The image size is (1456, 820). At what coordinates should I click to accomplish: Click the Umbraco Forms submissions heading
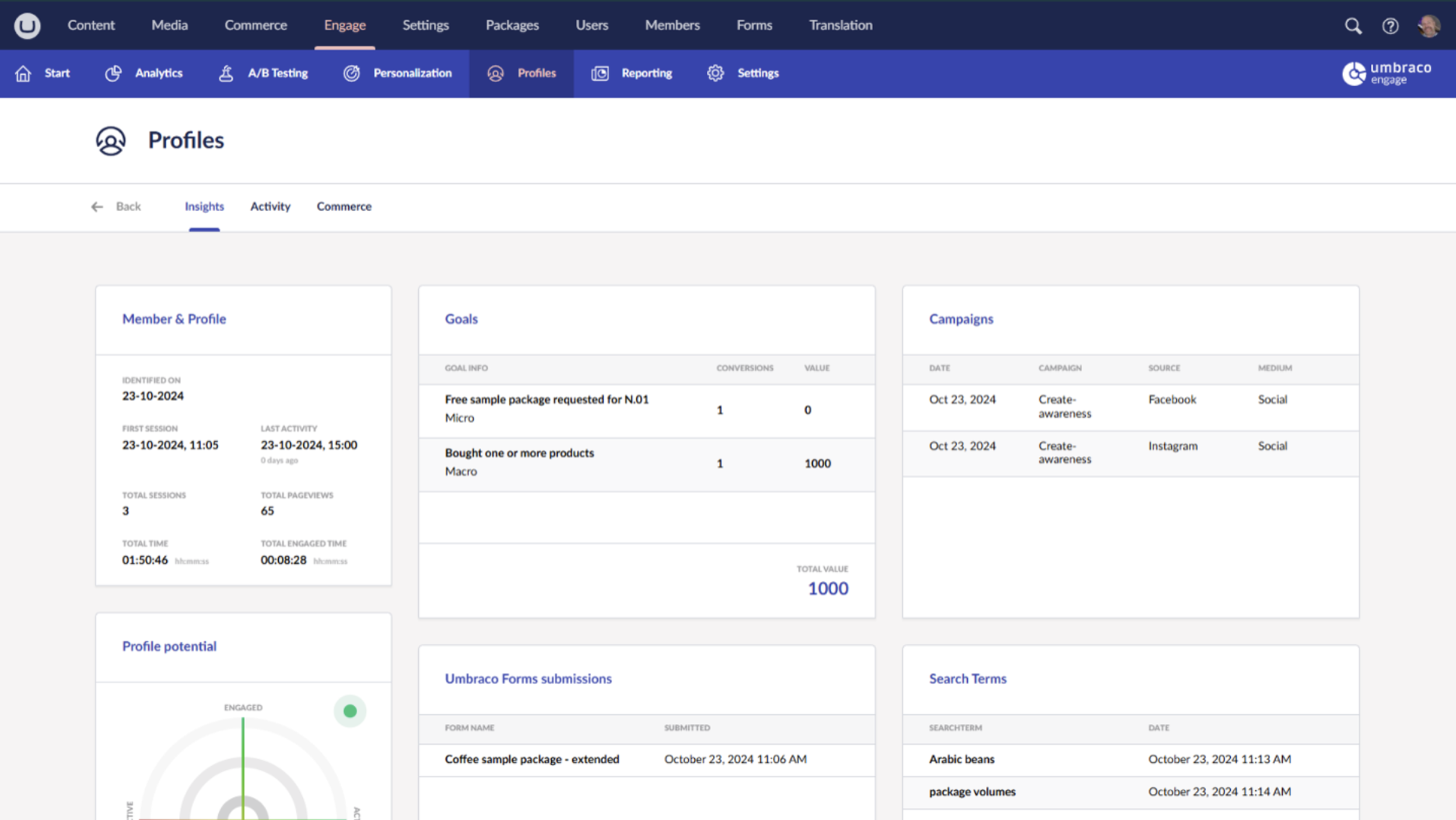coord(528,679)
